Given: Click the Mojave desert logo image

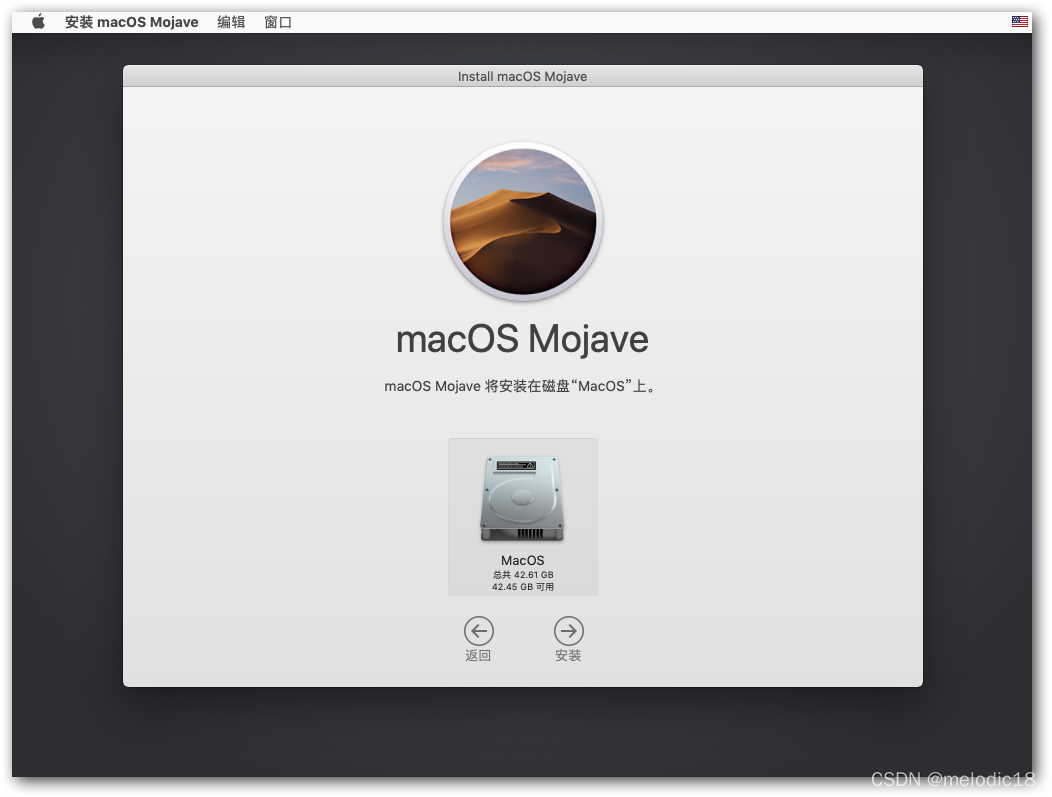Looking at the screenshot, I should click(523, 221).
